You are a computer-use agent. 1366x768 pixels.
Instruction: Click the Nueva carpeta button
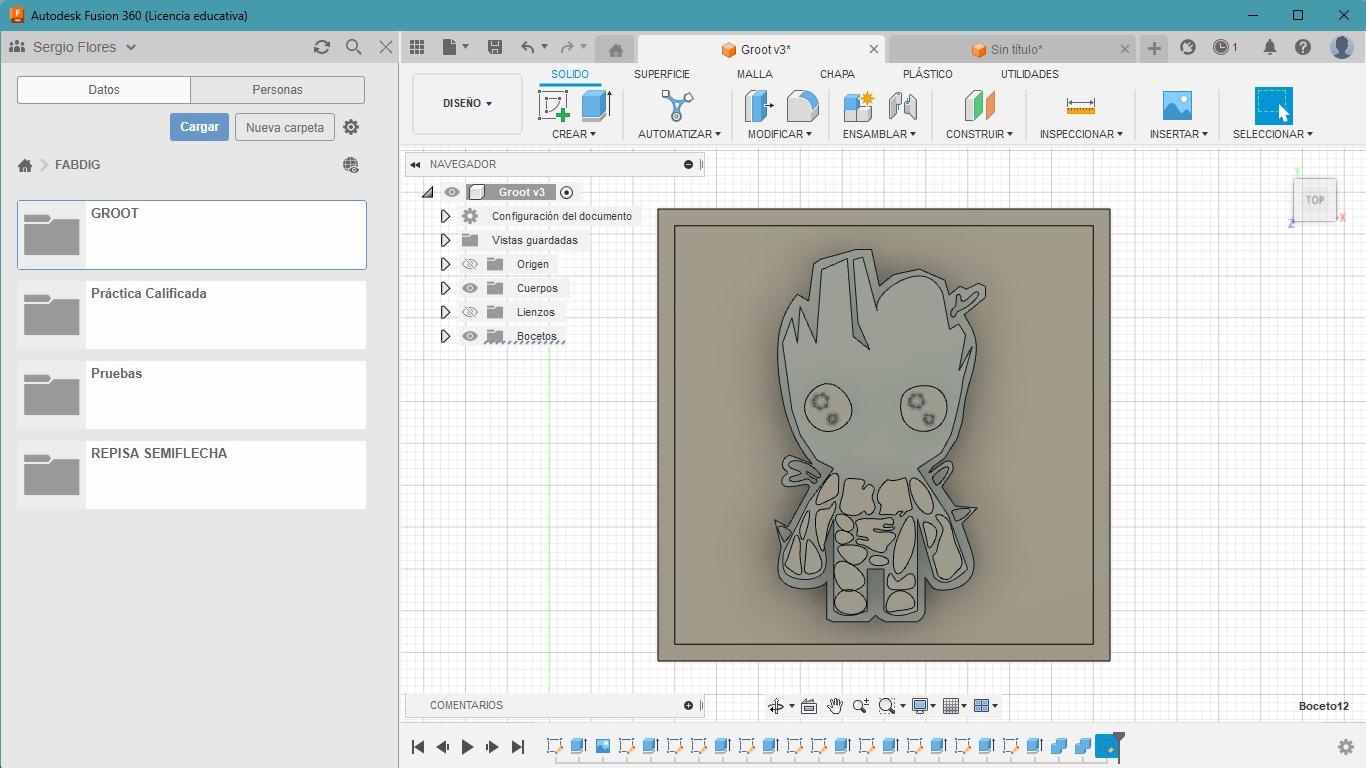285,127
